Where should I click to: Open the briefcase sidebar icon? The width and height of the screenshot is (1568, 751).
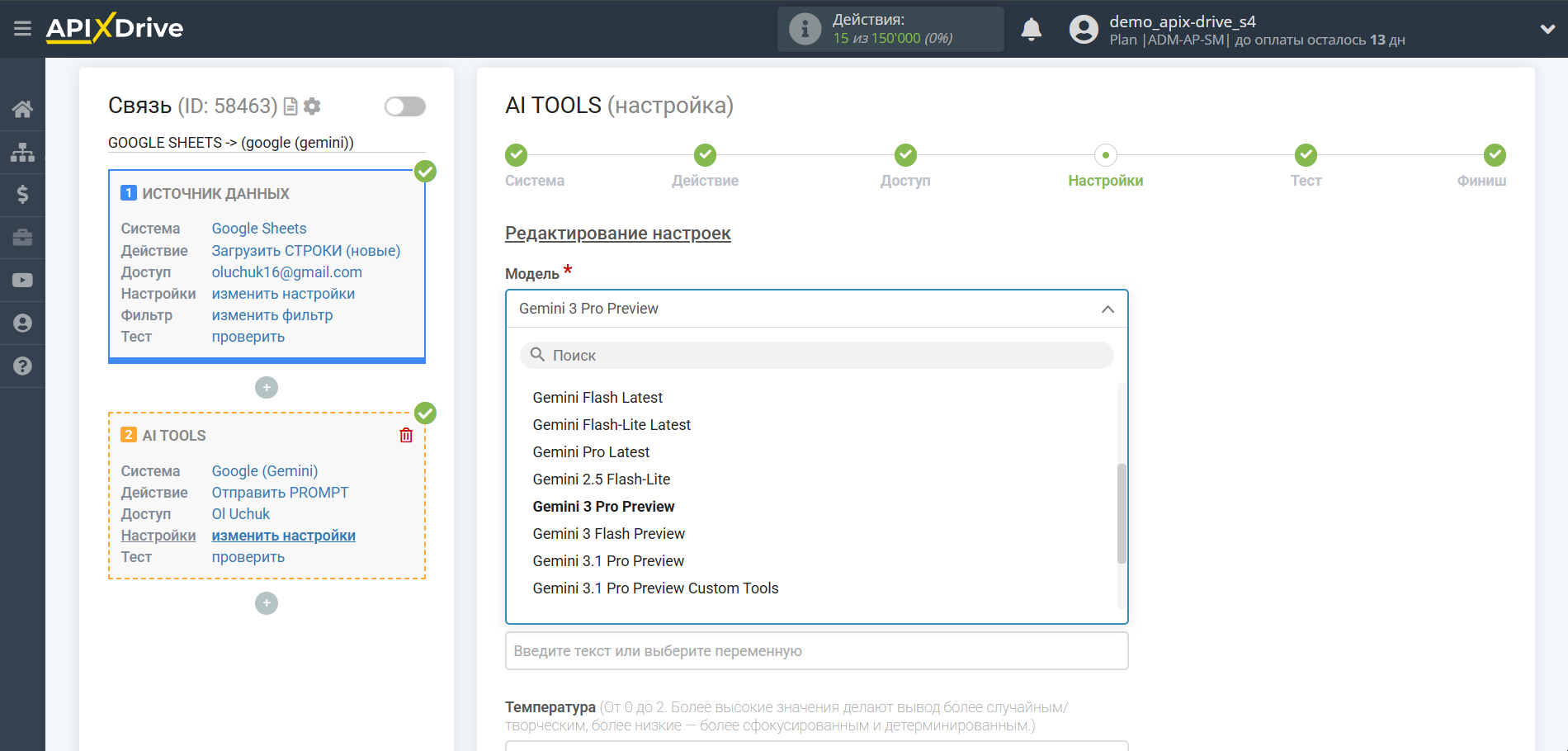pyautogui.click(x=22, y=238)
